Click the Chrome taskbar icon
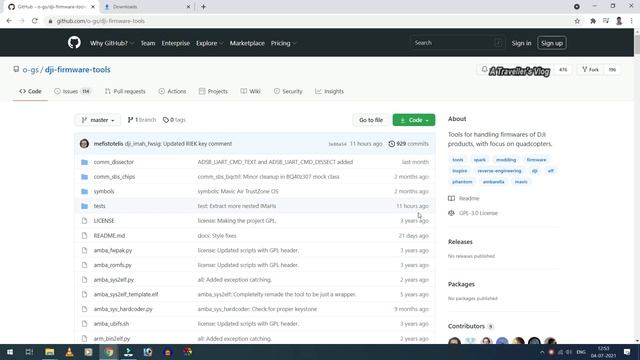The width and height of the screenshot is (640, 360). (x=109, y=352)
